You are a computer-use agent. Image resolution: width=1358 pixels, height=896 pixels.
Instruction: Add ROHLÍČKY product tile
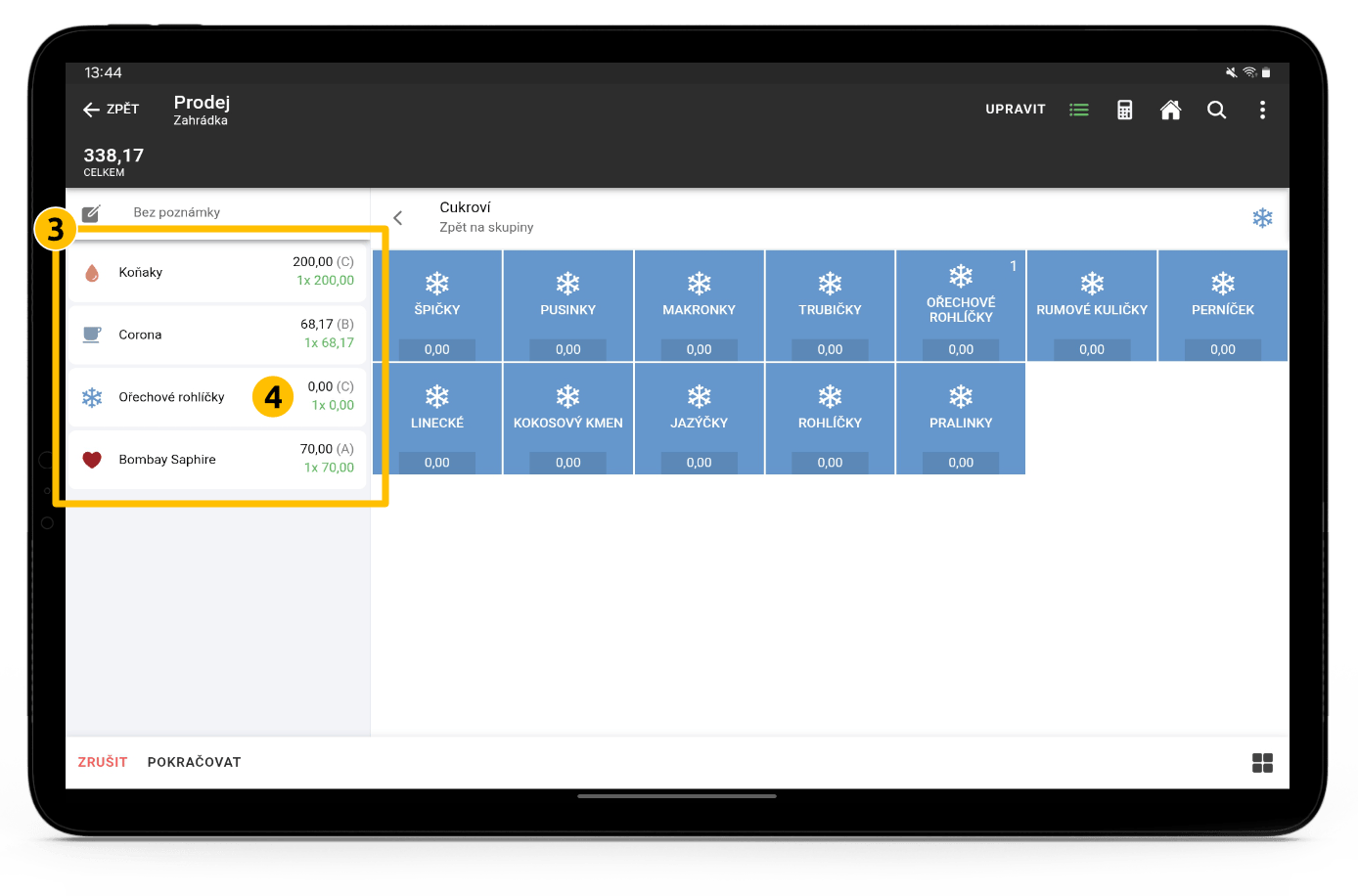[830, 419]
